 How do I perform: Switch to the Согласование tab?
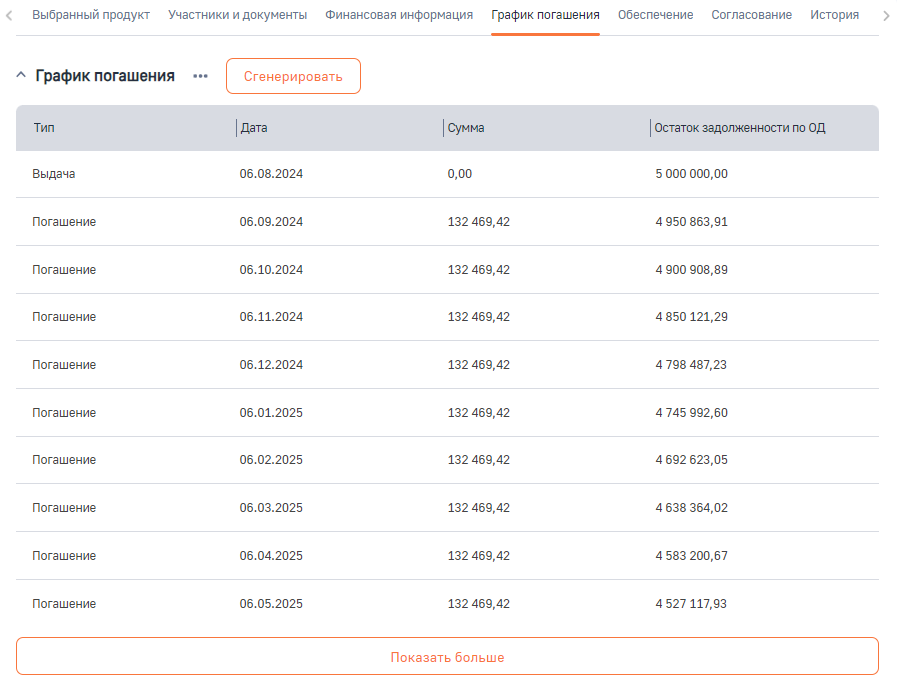[x=751, y=15]
